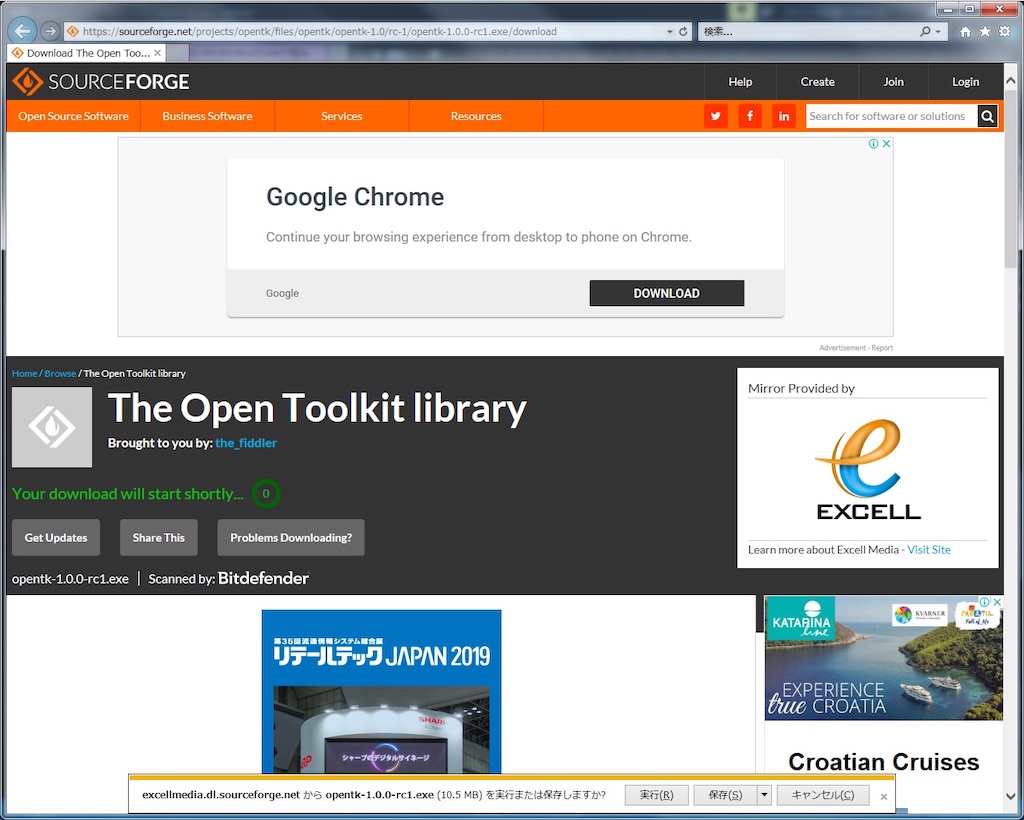The width and height of the screenshot is (1024, 820).
Task: Open the Help menu item
Action: click(740, 82)
